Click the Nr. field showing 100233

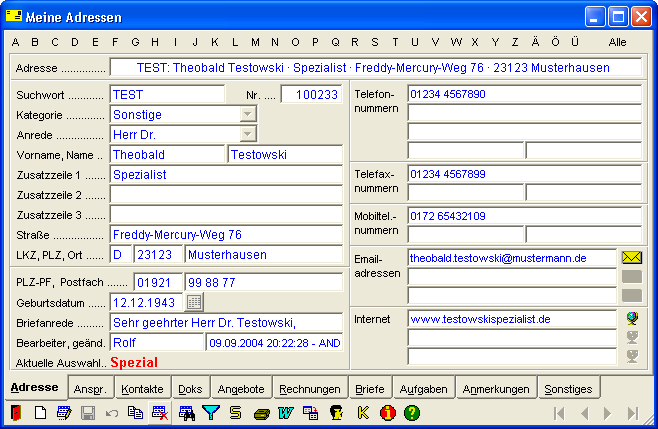(x=311, y=94)
